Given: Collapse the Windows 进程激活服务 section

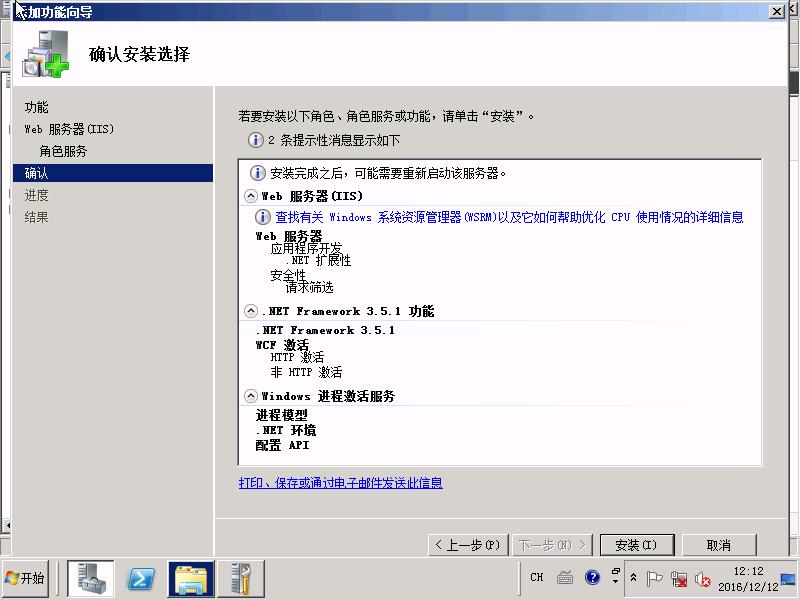Looking at the screenshot, I should (251, 396).
